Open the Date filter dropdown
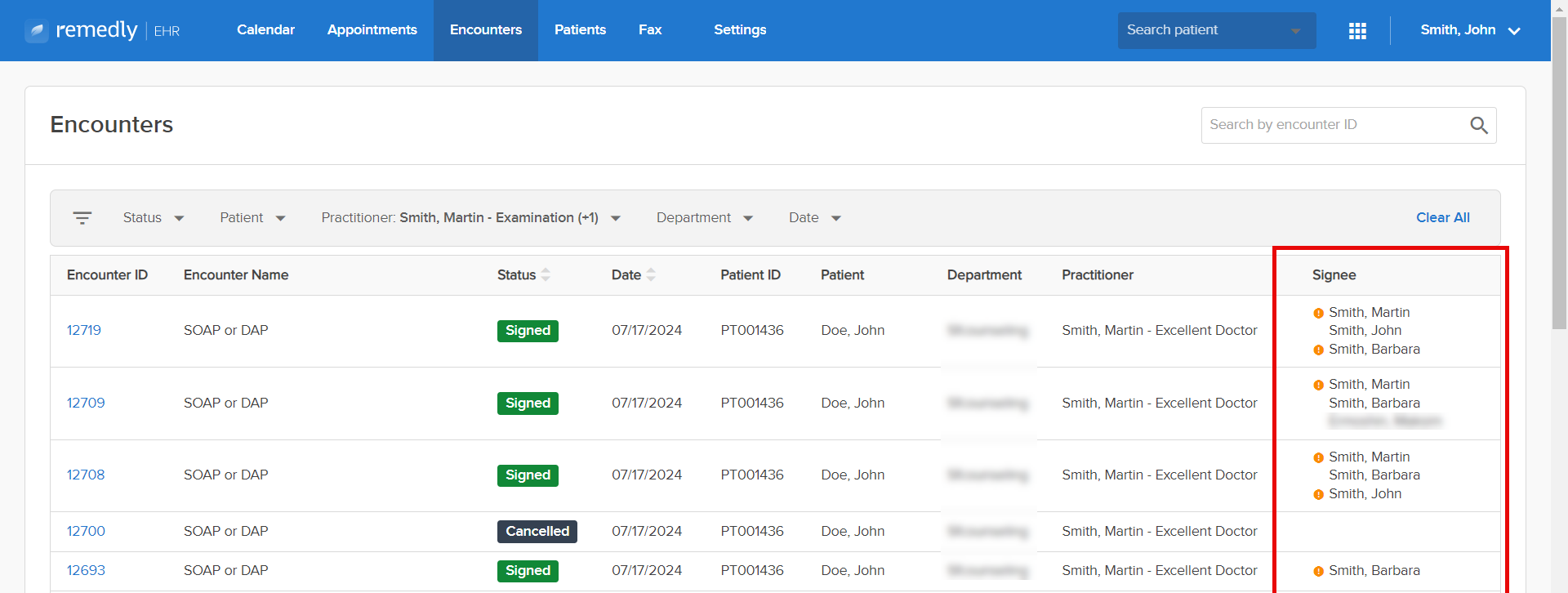Screen dimensions: 1568x593 [815, 218]
